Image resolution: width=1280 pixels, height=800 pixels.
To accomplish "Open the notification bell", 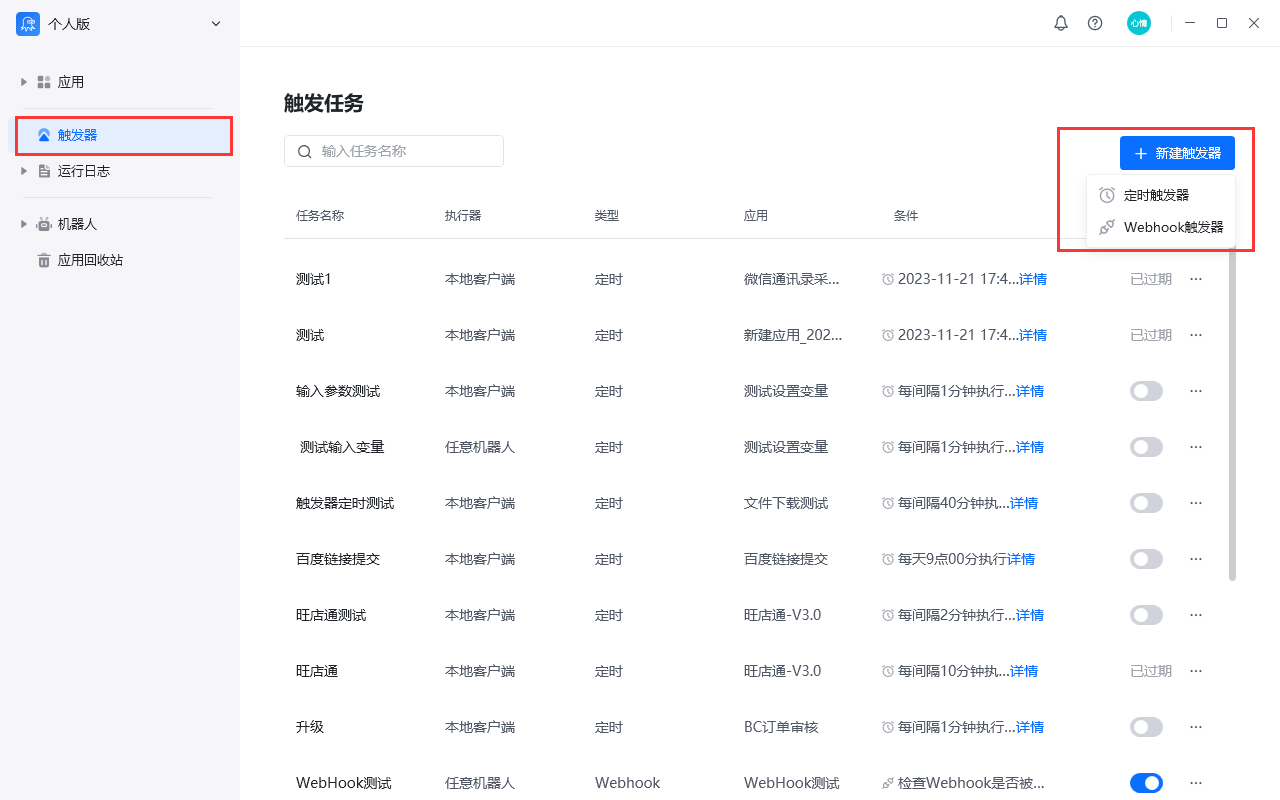I will (1061, 23).
